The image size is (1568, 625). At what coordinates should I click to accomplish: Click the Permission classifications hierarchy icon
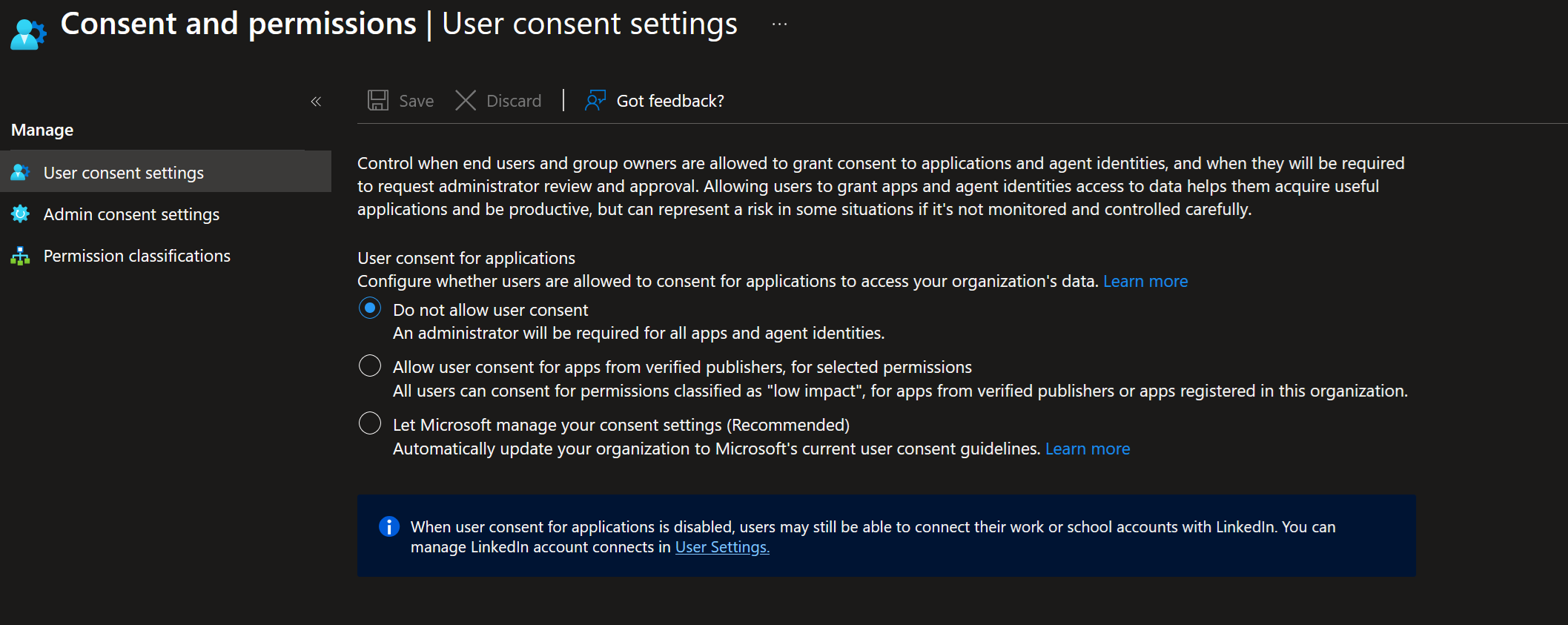20,256
